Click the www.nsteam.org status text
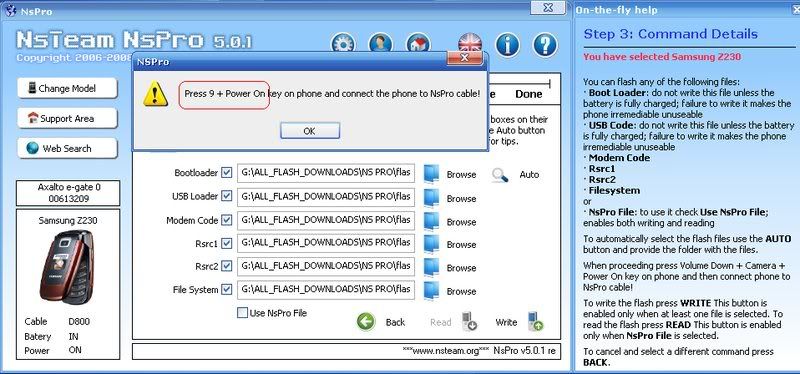This screenshot has height=374, width=800. [446, 351]
